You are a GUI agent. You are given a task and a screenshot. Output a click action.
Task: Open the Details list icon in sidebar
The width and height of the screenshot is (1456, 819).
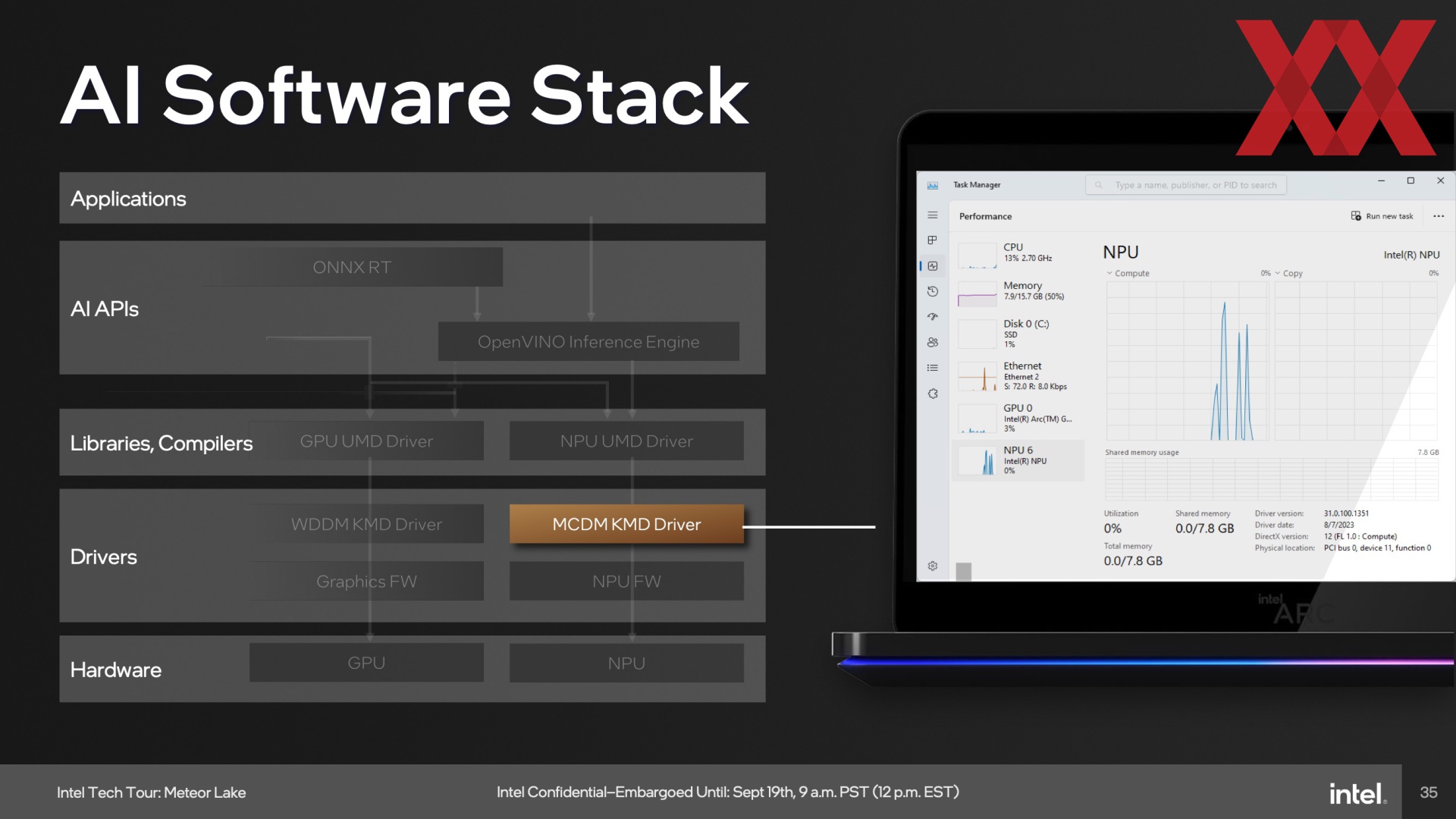933,368
